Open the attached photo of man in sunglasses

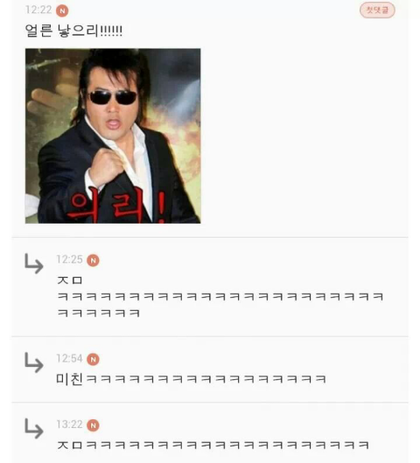(x=113, y=136)
